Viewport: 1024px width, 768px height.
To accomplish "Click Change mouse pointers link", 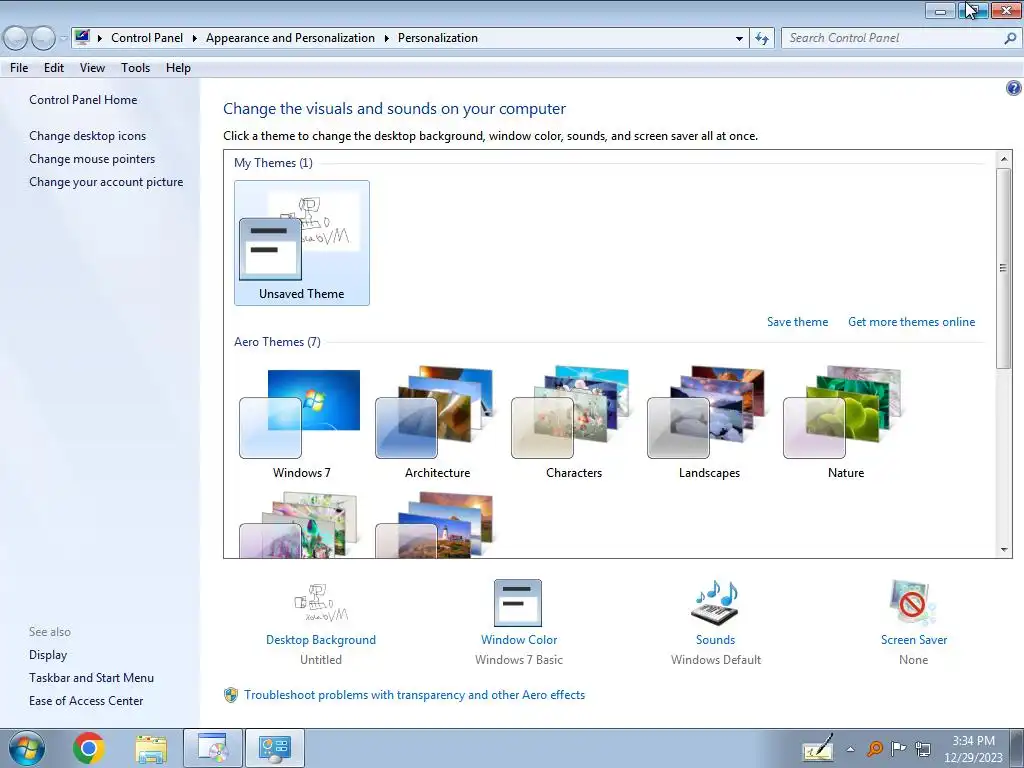I will point(92,159).
